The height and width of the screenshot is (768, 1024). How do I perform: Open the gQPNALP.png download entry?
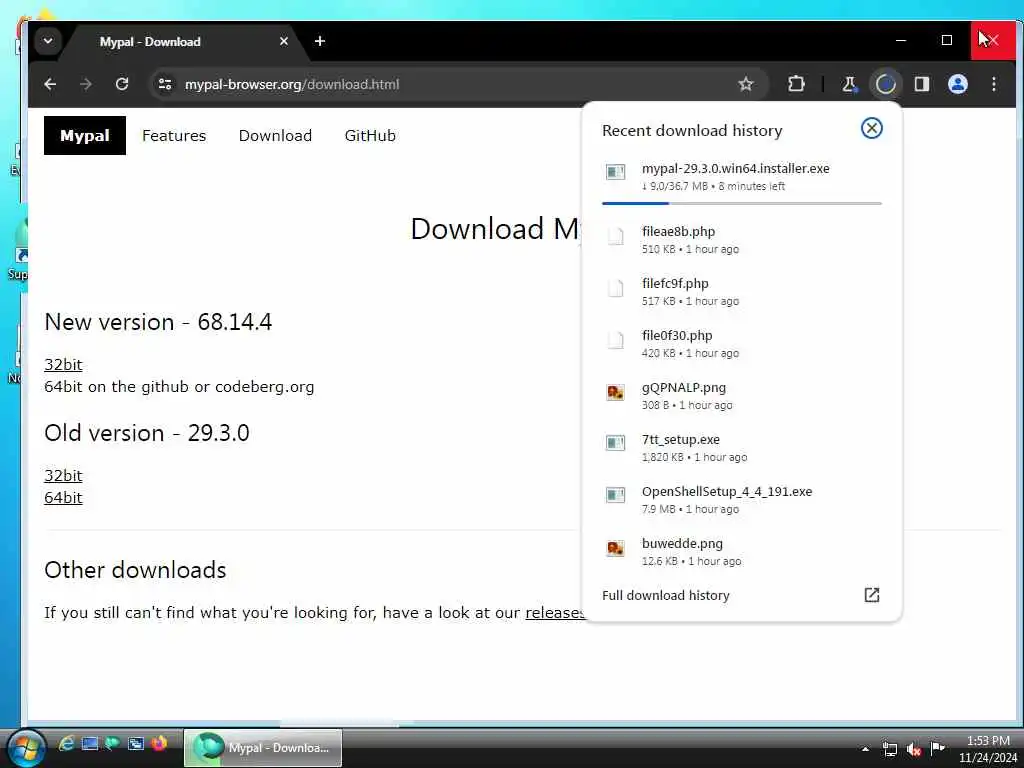click(741, 396)
